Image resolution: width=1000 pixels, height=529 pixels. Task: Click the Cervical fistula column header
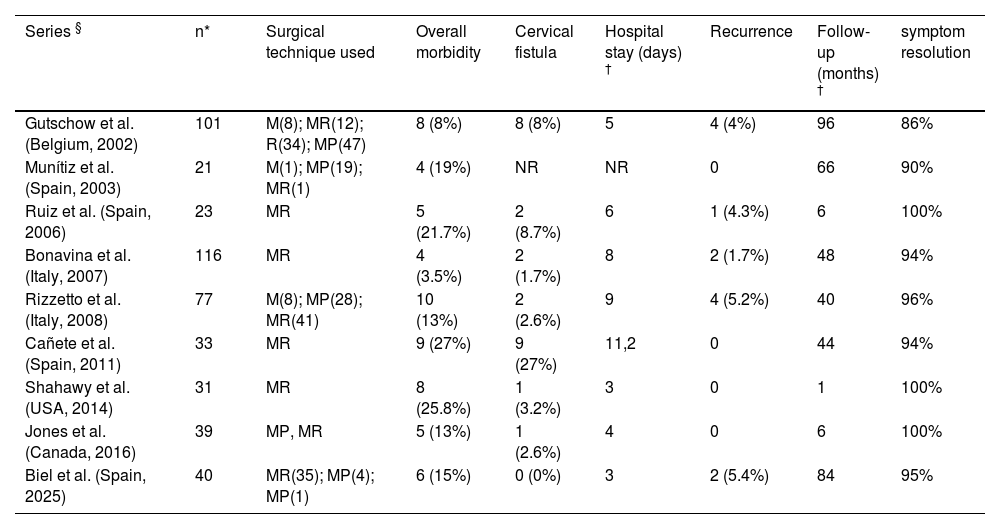tap(543, 42)
